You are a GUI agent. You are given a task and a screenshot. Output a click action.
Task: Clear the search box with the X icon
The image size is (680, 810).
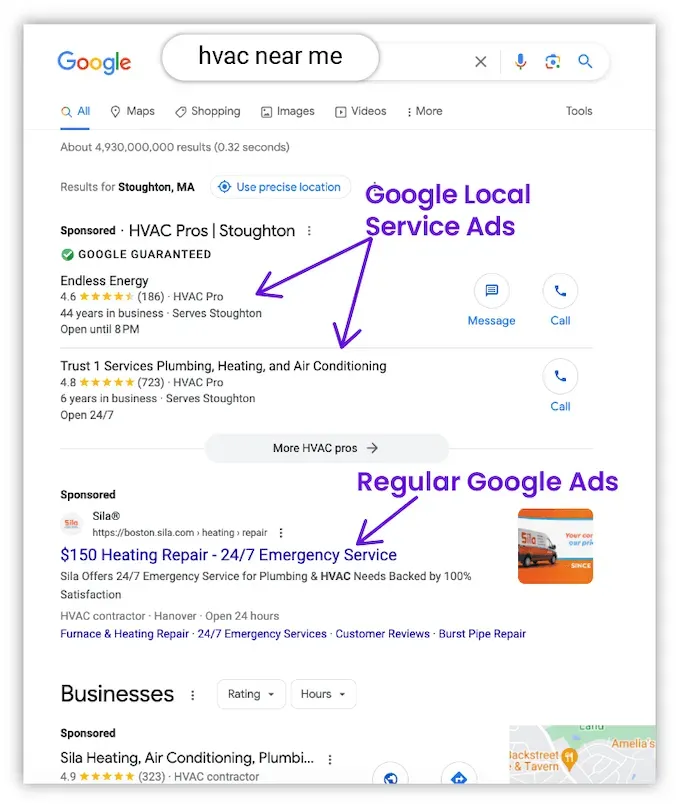coord(481,61)
